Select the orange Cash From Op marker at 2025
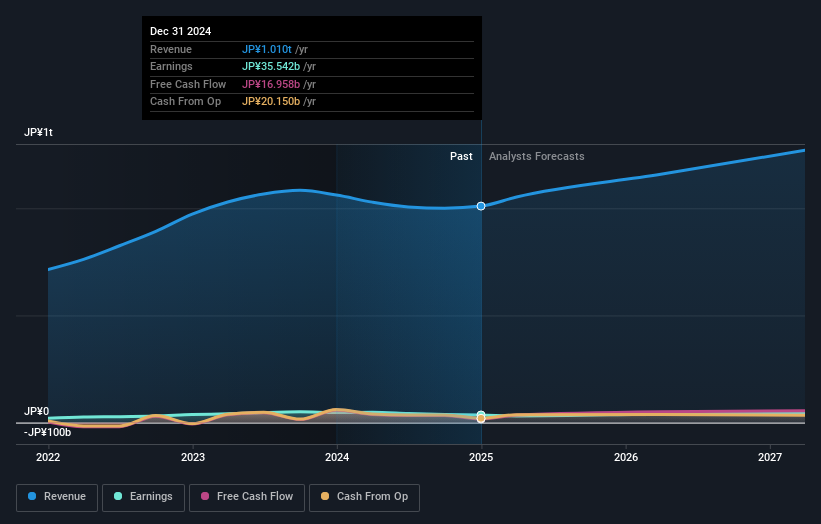This screenshot has width=821, height=524. tap(481, 418)
